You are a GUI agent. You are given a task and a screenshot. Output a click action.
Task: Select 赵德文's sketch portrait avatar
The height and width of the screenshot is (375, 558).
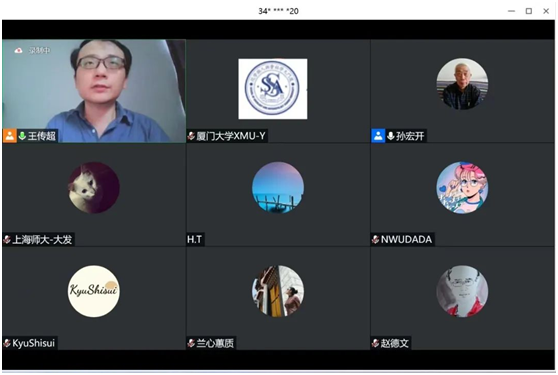pyautogui.click(x=462, y=291)
